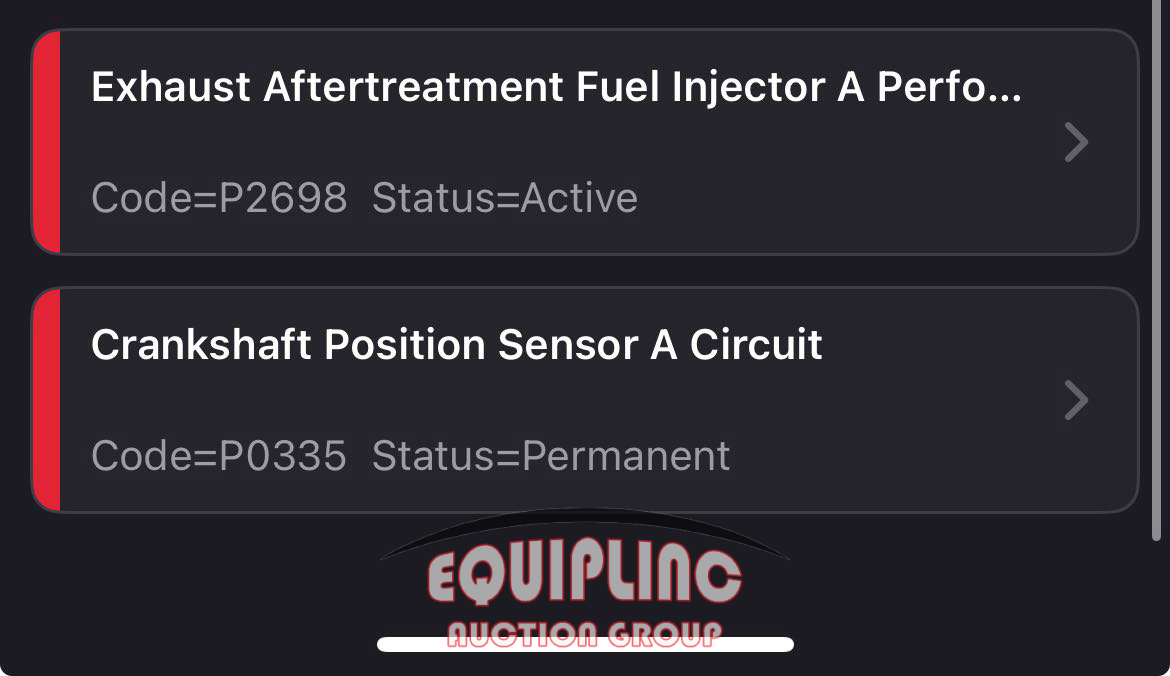Expand the Exhaust Aftertreatment Fuel Injector chevron

point(1076,143)
